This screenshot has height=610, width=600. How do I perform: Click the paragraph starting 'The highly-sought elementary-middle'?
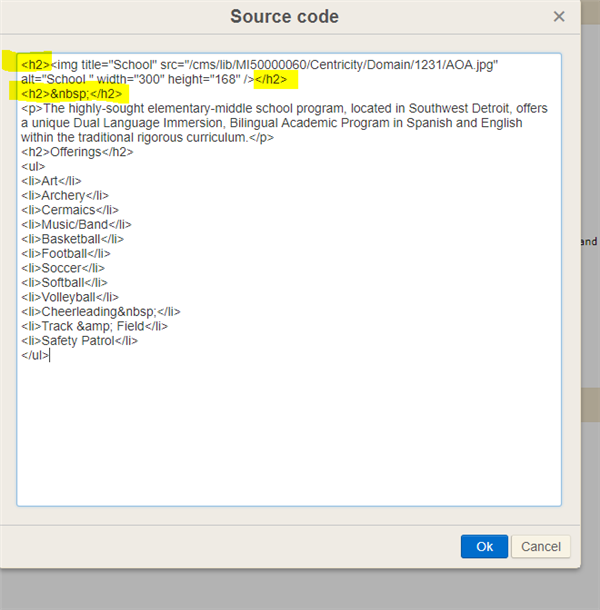click(284, 108)
